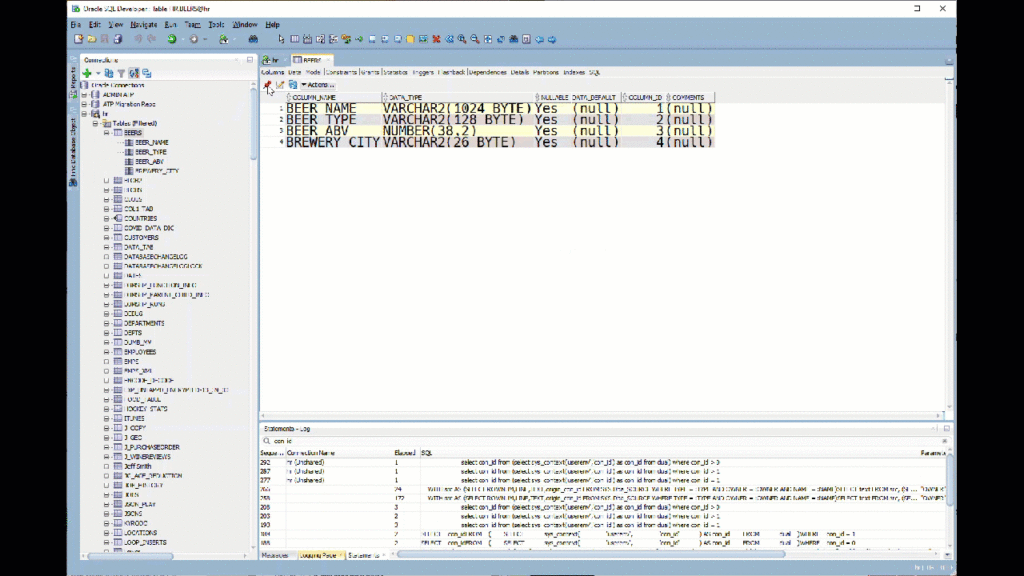Click the Undo toolbar icon
1024x576 pixels.
[x=138, y=39]
